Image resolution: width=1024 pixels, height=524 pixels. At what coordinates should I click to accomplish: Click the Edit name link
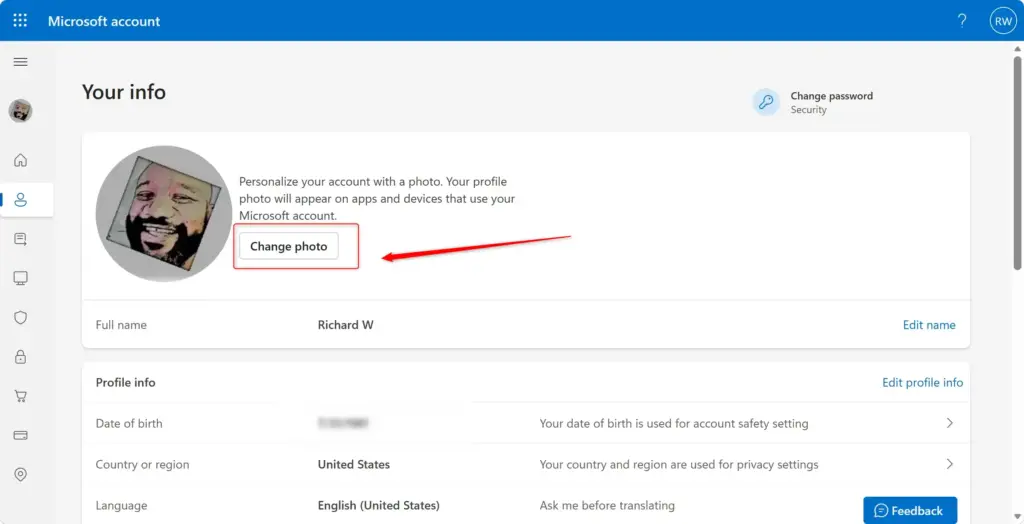(x=929, y=325)
